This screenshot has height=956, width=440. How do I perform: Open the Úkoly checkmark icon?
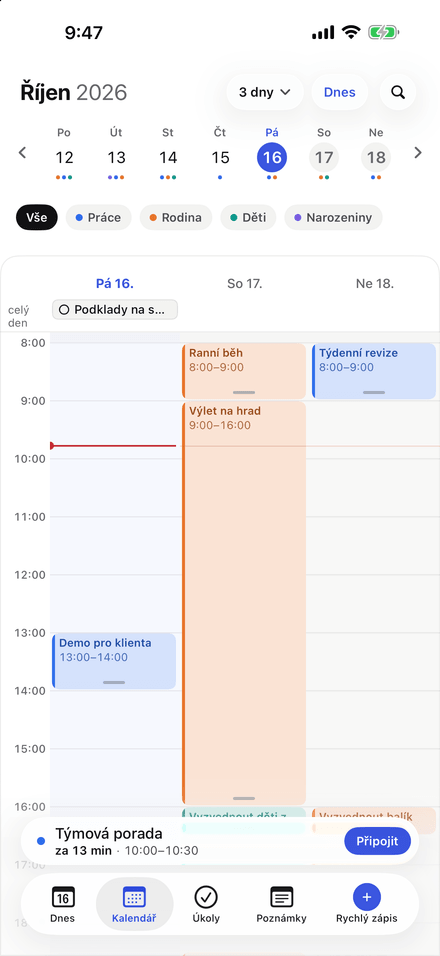pos(206,897)
